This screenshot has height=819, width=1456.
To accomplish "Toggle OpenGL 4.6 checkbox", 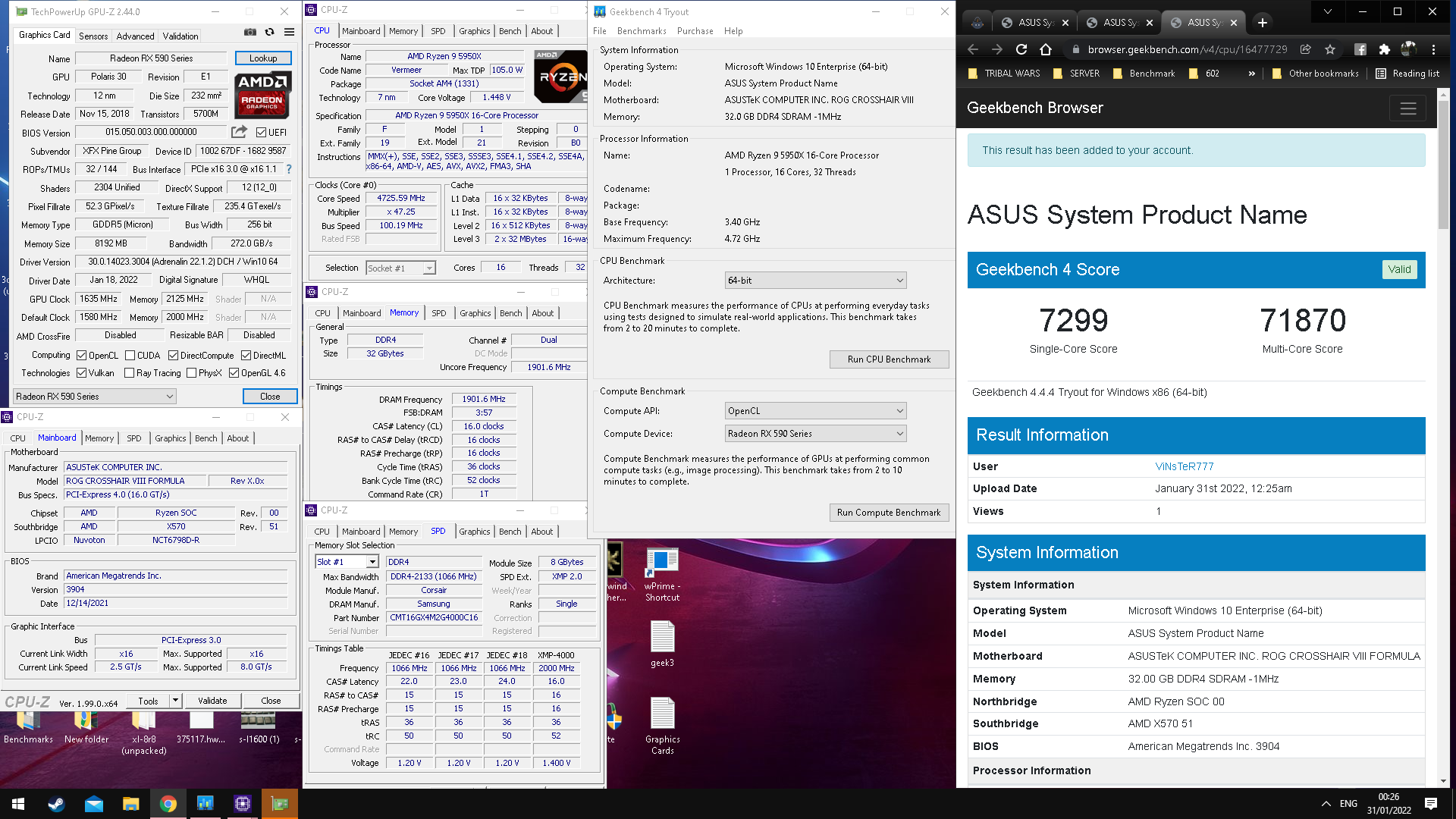I will 234,373.
